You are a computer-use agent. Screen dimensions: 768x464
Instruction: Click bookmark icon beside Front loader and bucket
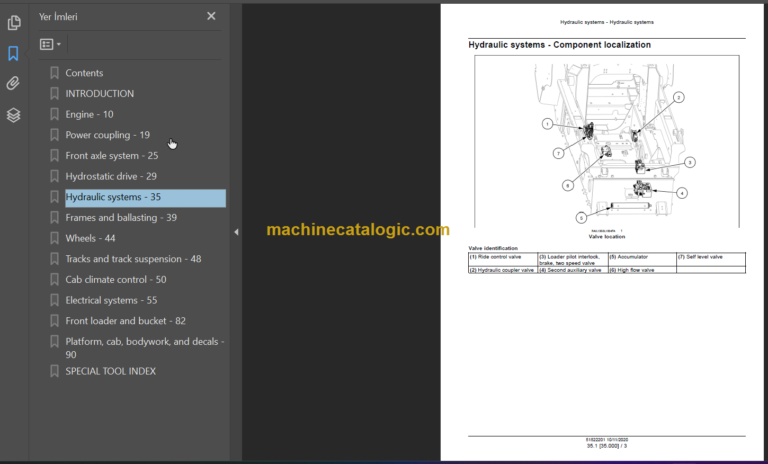(x=54, y=320)
